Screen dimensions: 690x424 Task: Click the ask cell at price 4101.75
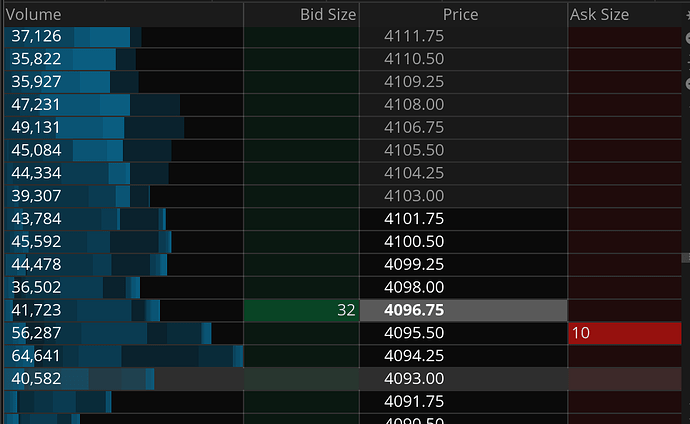click(x=625, y=219)
